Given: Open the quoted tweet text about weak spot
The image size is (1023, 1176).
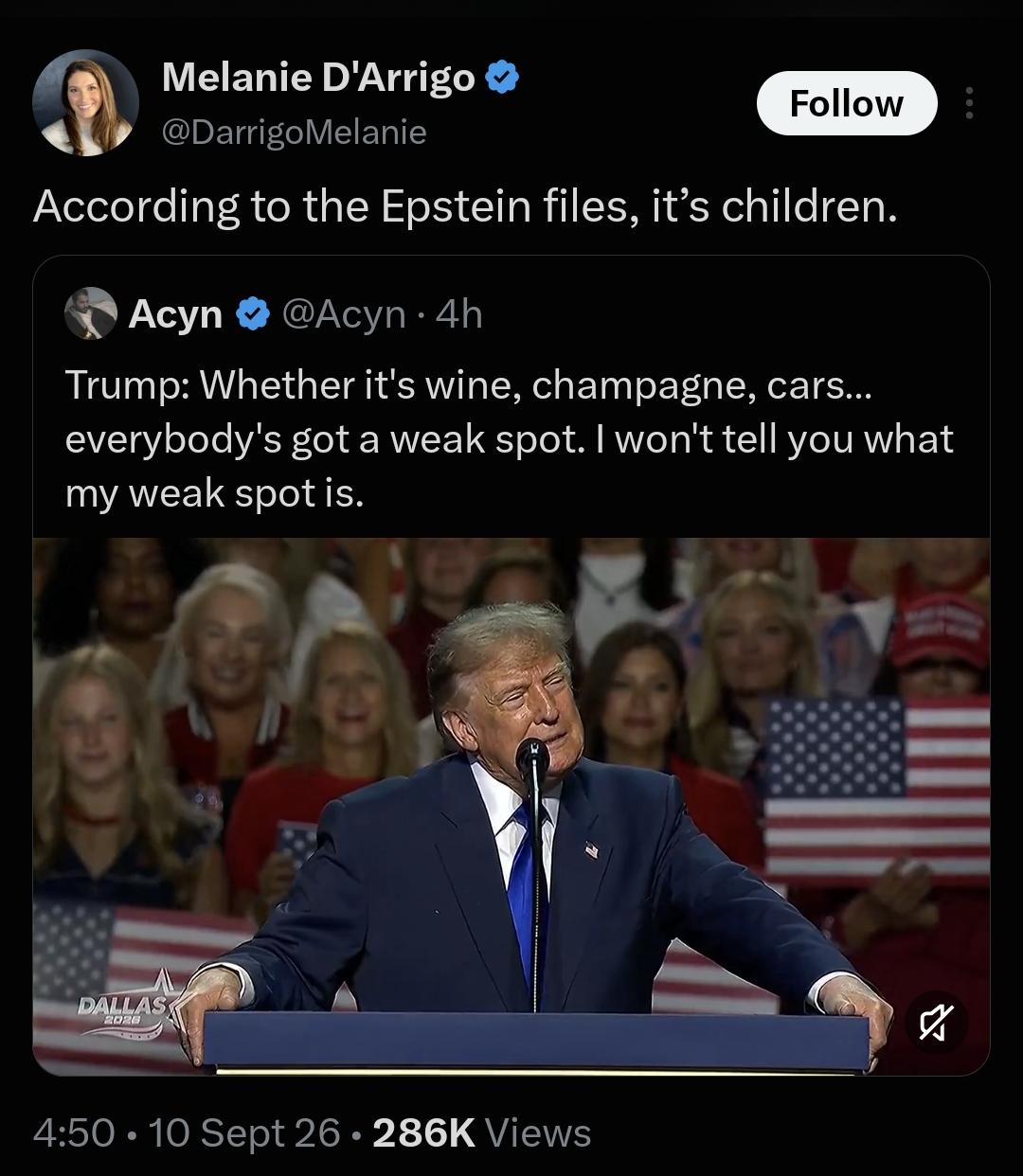Looking at the screenshot, I should click(510, 438).
